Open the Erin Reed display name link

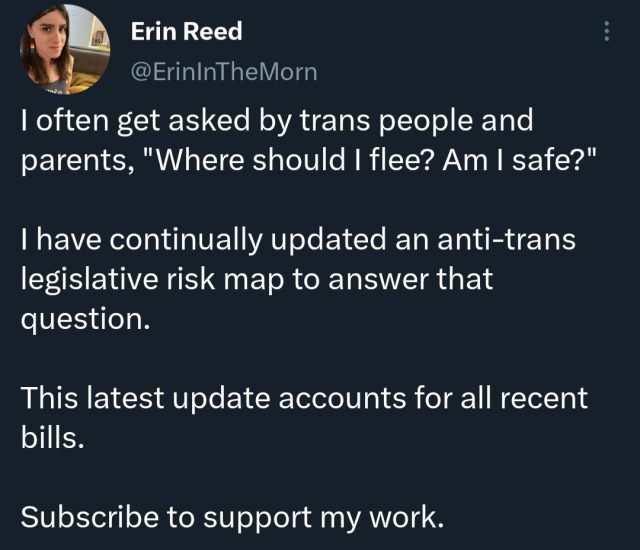coord(186,32)
